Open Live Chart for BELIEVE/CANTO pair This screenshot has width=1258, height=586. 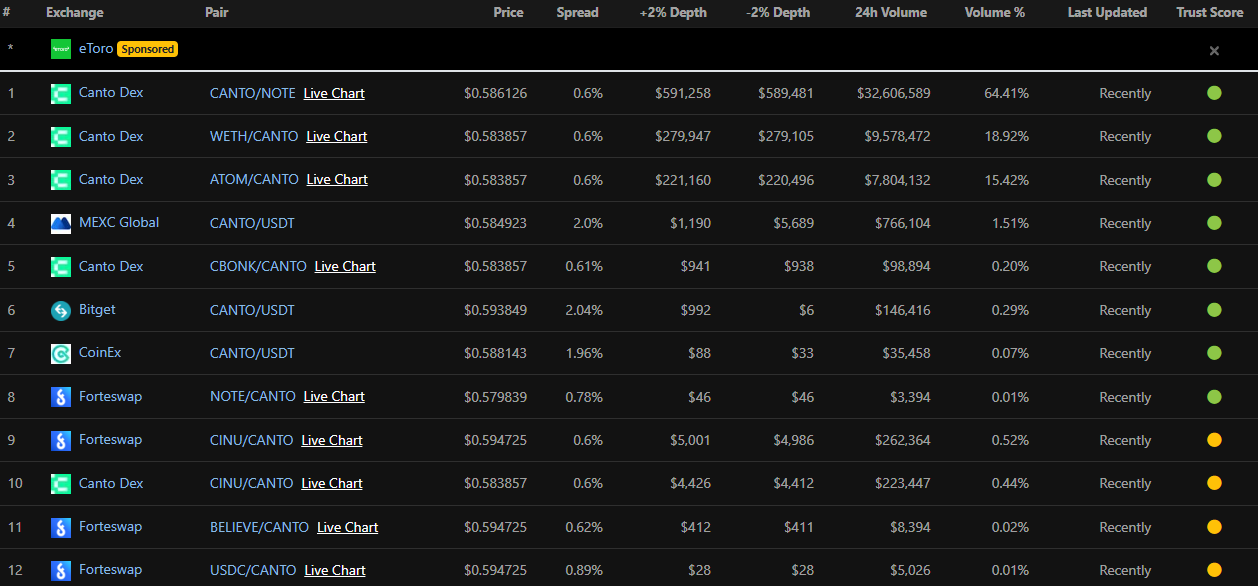347,527
